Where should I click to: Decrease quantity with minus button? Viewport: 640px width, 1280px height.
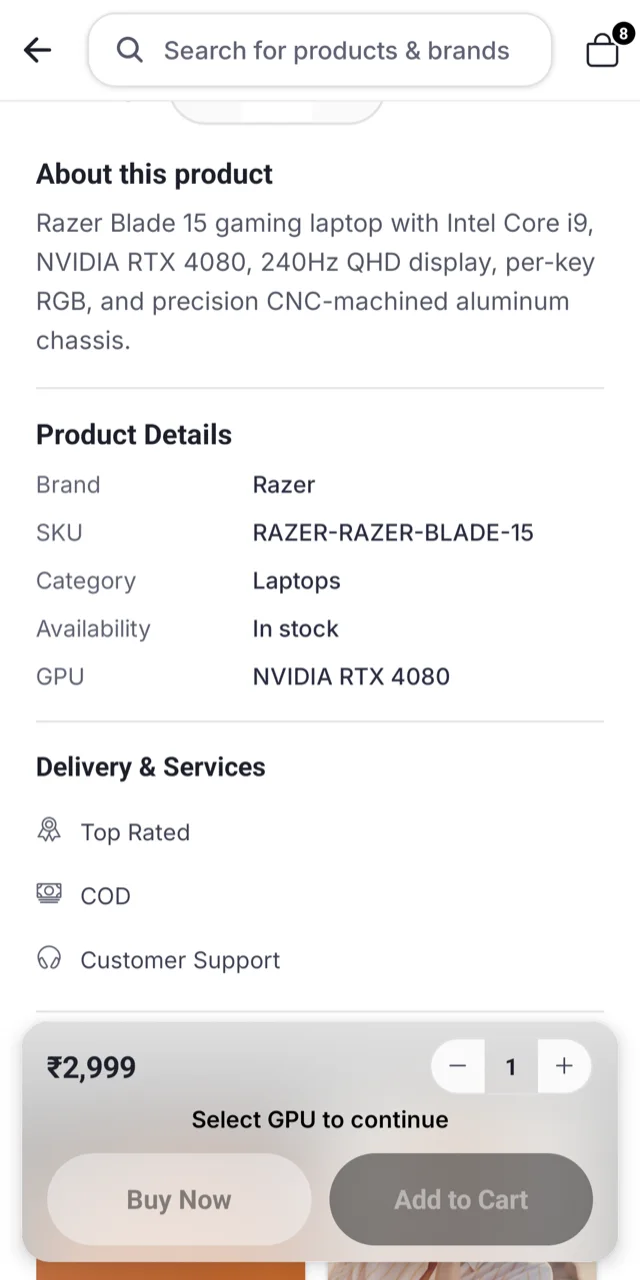(458, 1066)
